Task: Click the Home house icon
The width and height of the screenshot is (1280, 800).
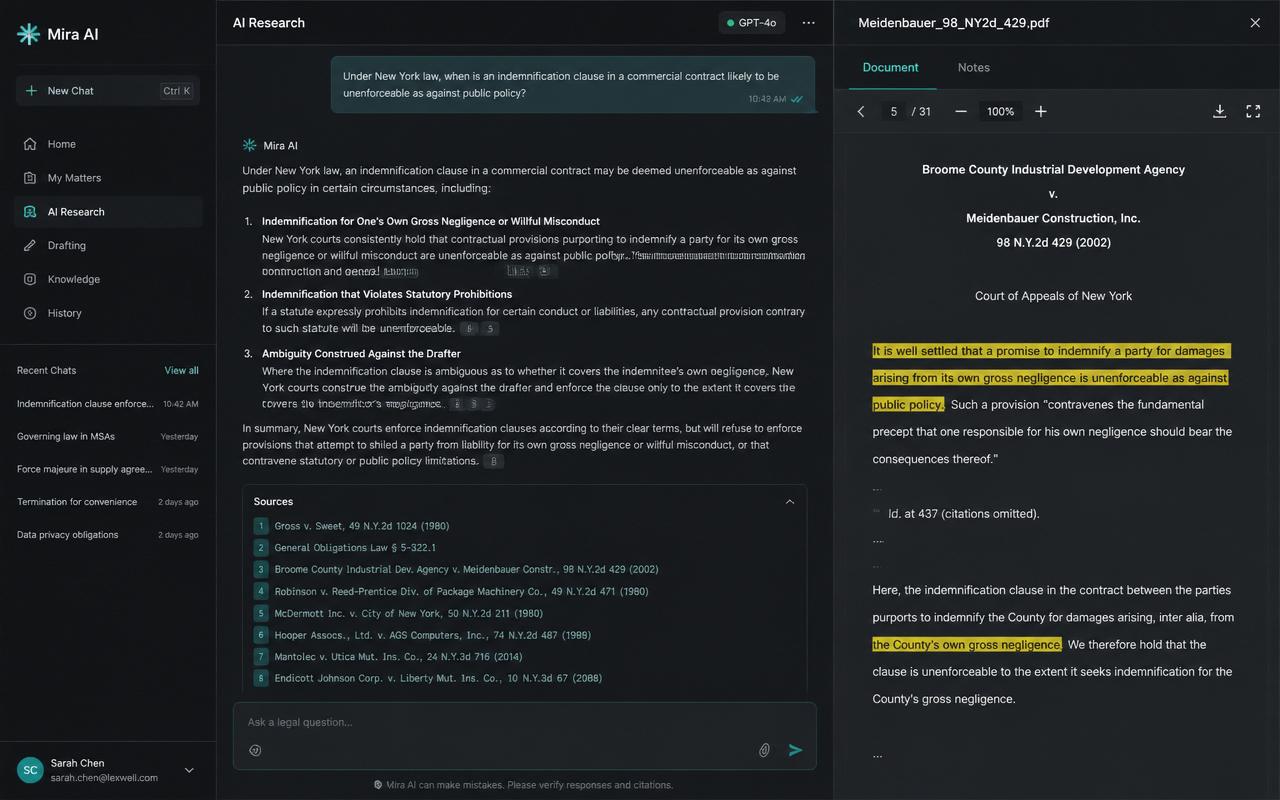Action: coord(30,144)
